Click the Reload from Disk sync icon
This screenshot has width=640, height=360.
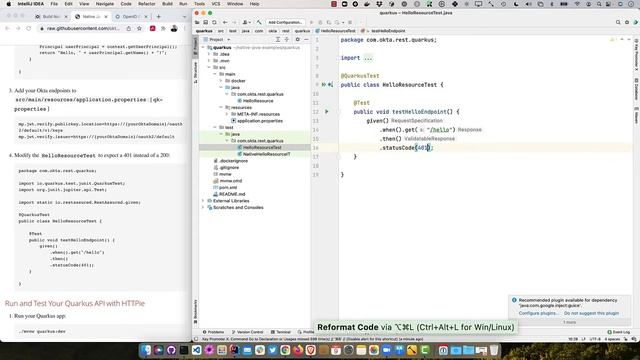click(x=214, y=22)
